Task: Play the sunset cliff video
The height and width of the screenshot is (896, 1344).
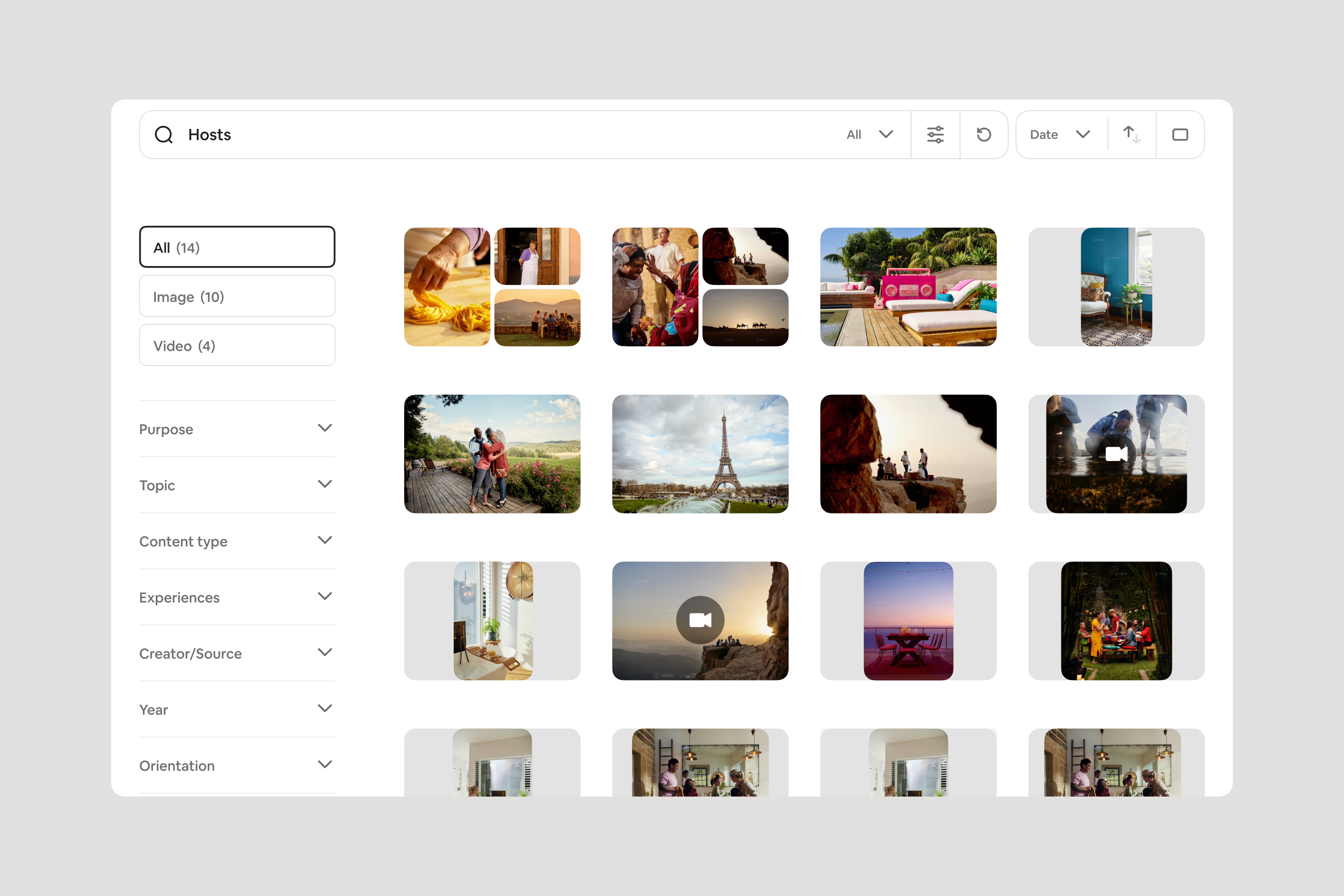Action: tap(700, 620)
